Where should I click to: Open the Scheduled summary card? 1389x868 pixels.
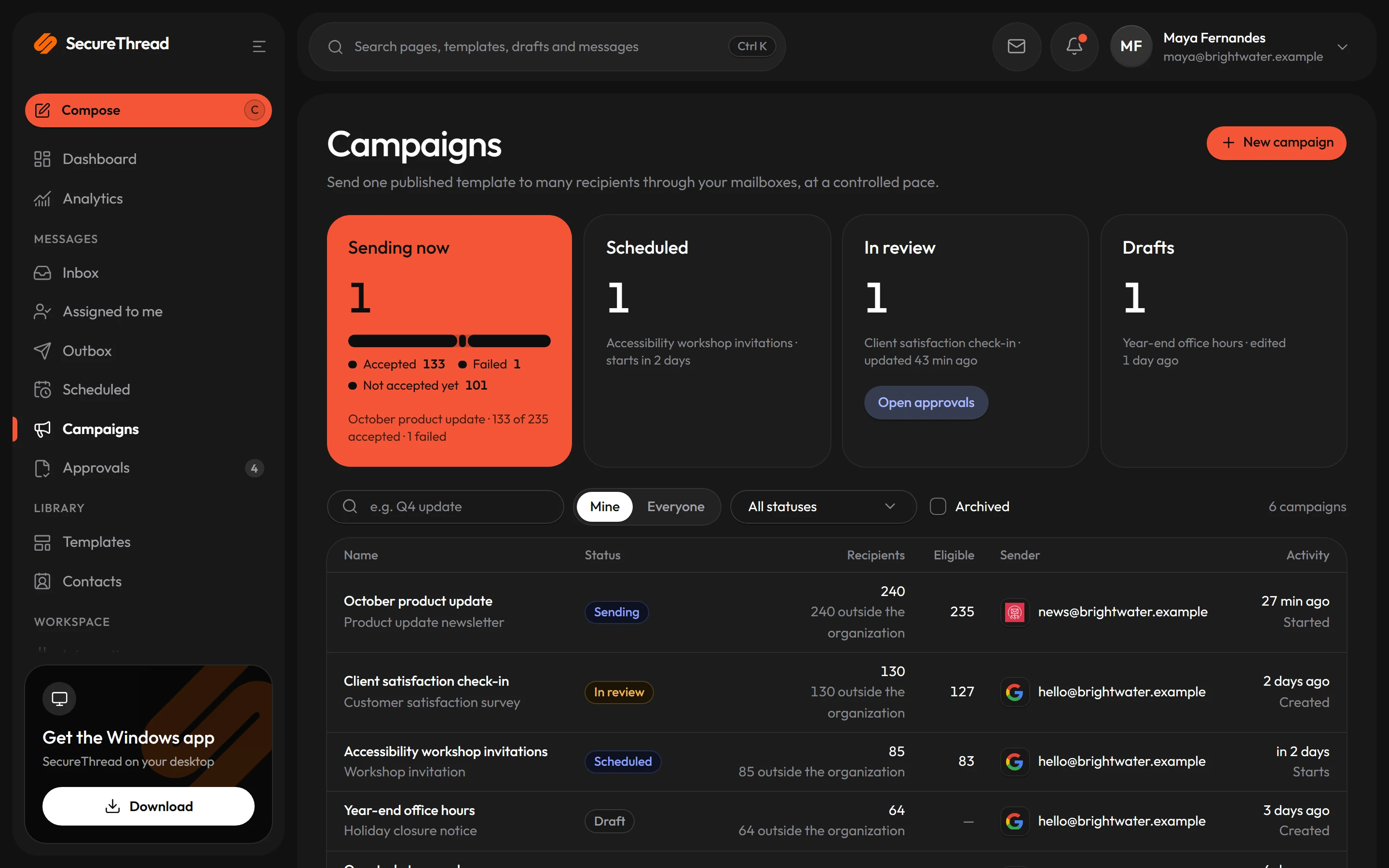point(707,341)
